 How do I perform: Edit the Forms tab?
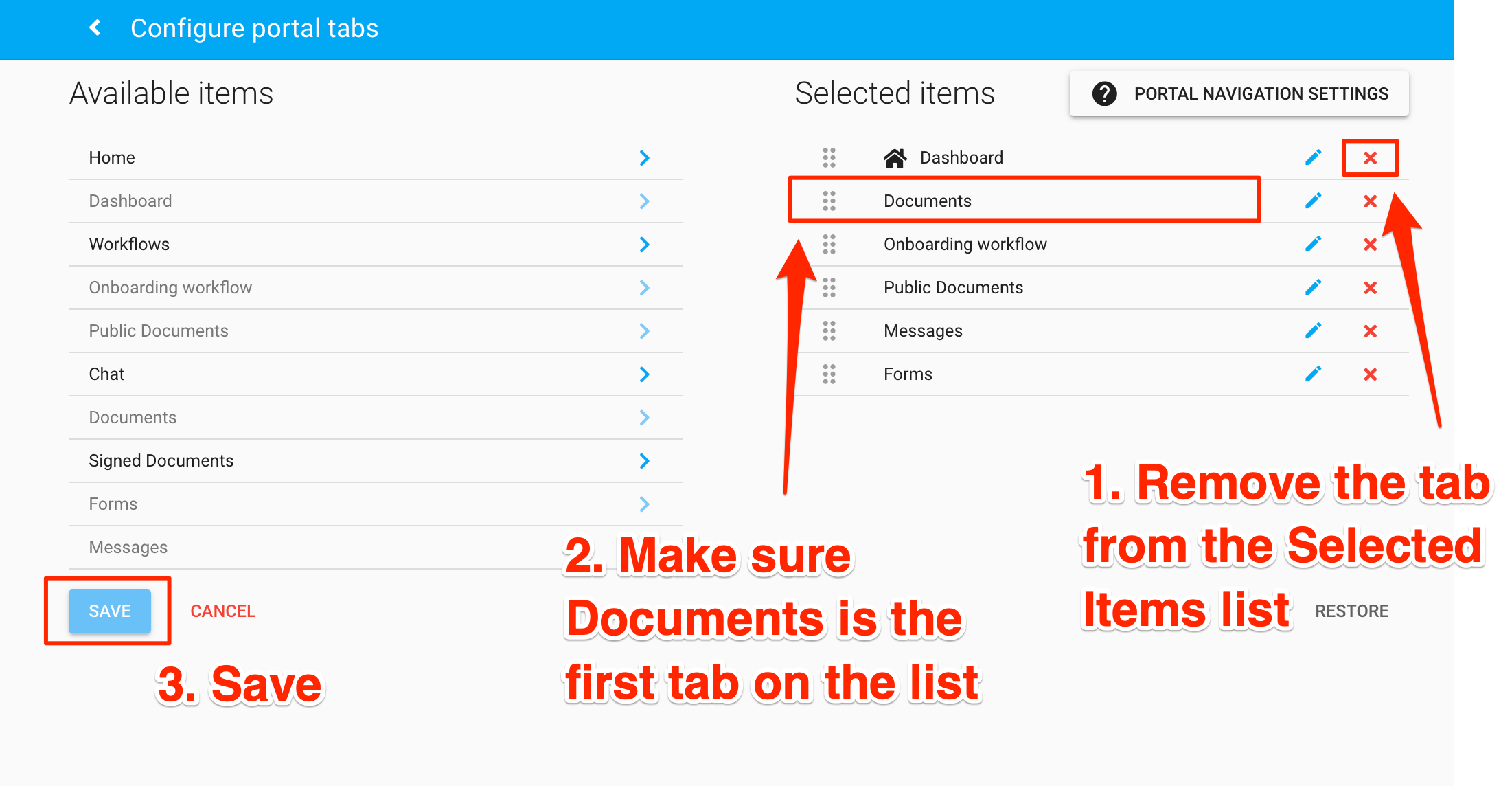click(1313, 374)
